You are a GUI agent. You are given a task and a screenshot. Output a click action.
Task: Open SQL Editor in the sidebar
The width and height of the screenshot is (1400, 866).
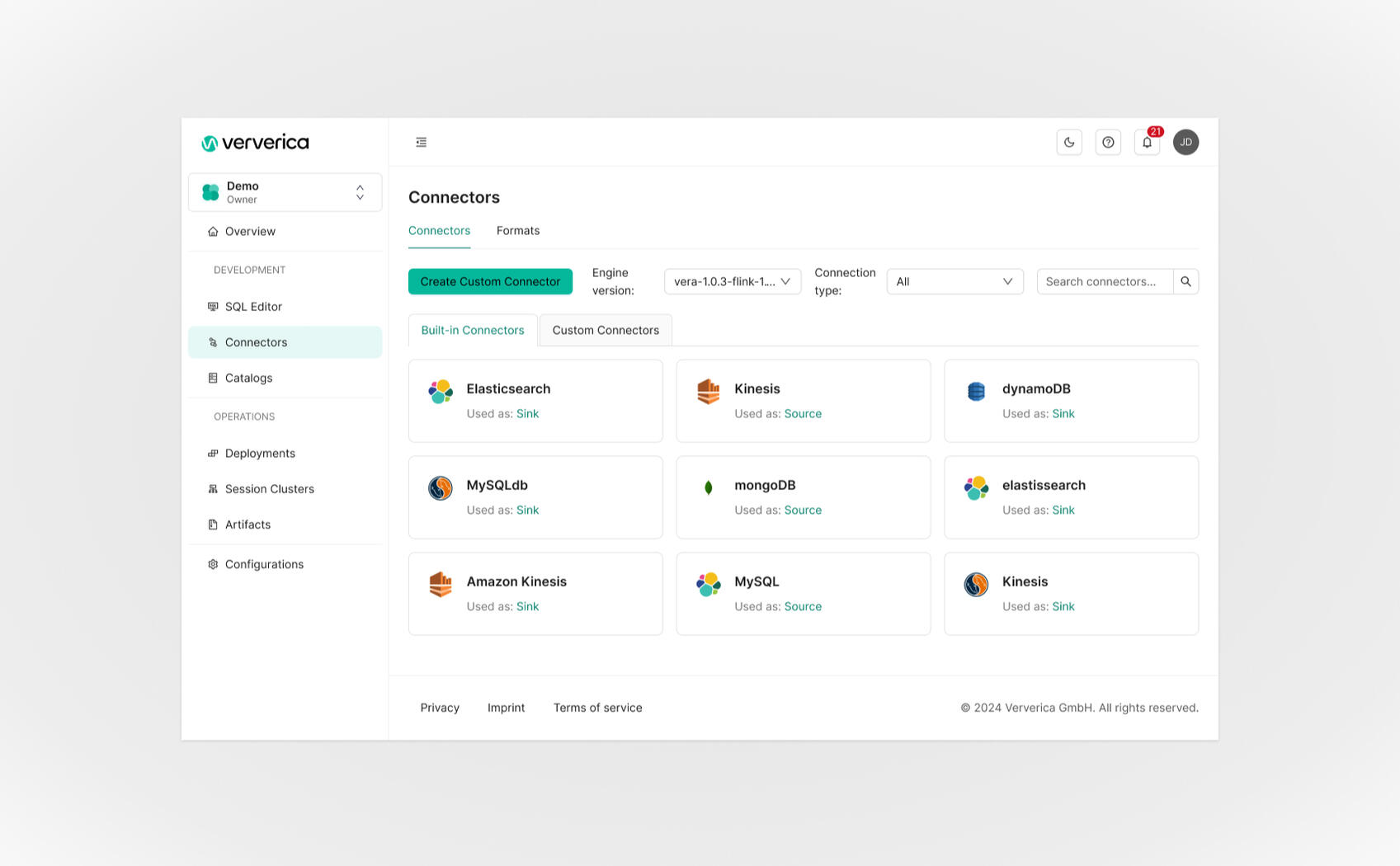[253, 306]
